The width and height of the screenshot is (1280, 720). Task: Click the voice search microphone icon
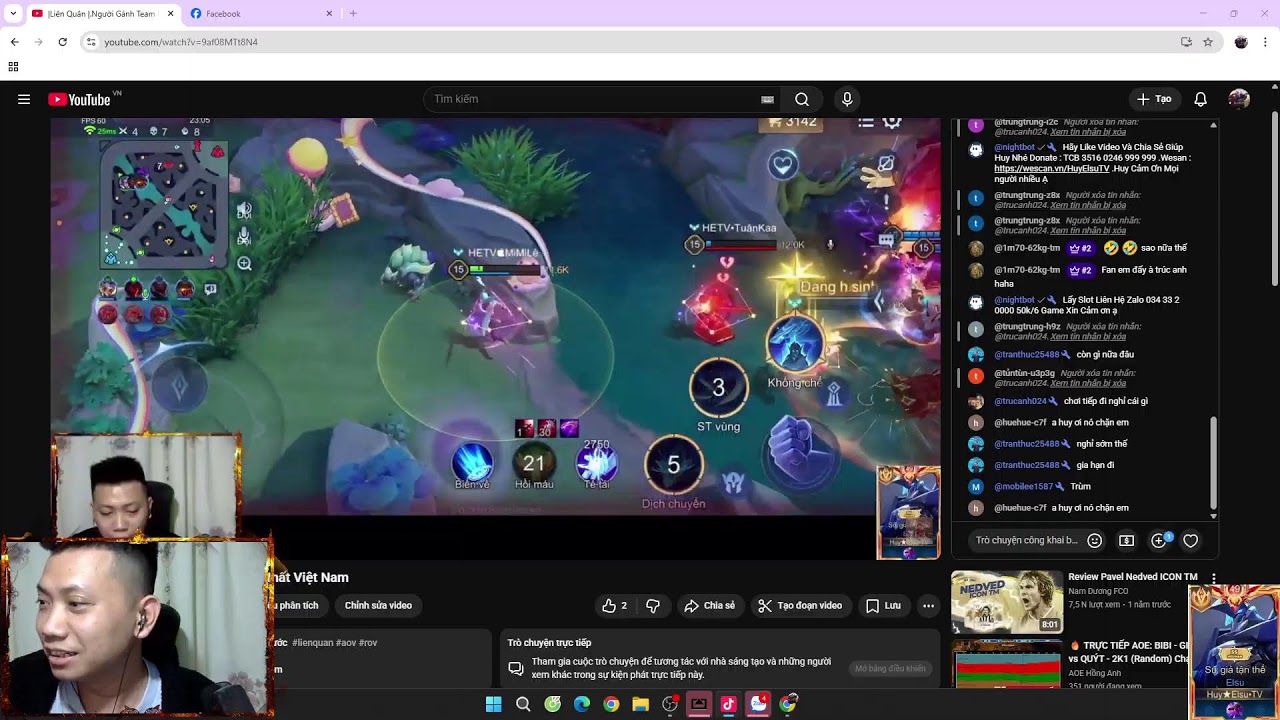847,99
